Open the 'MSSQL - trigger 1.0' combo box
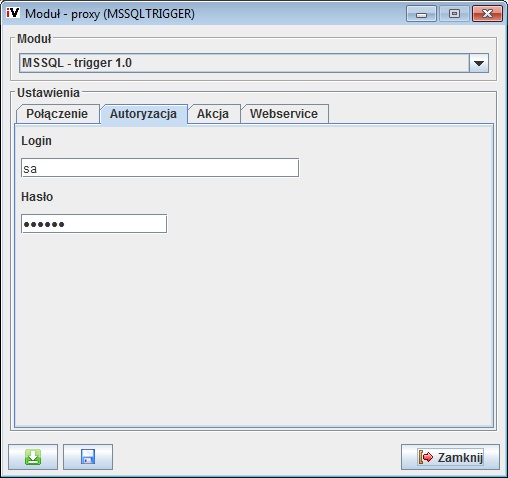Screen dimensions: 508x478 [x=254, y=63]
